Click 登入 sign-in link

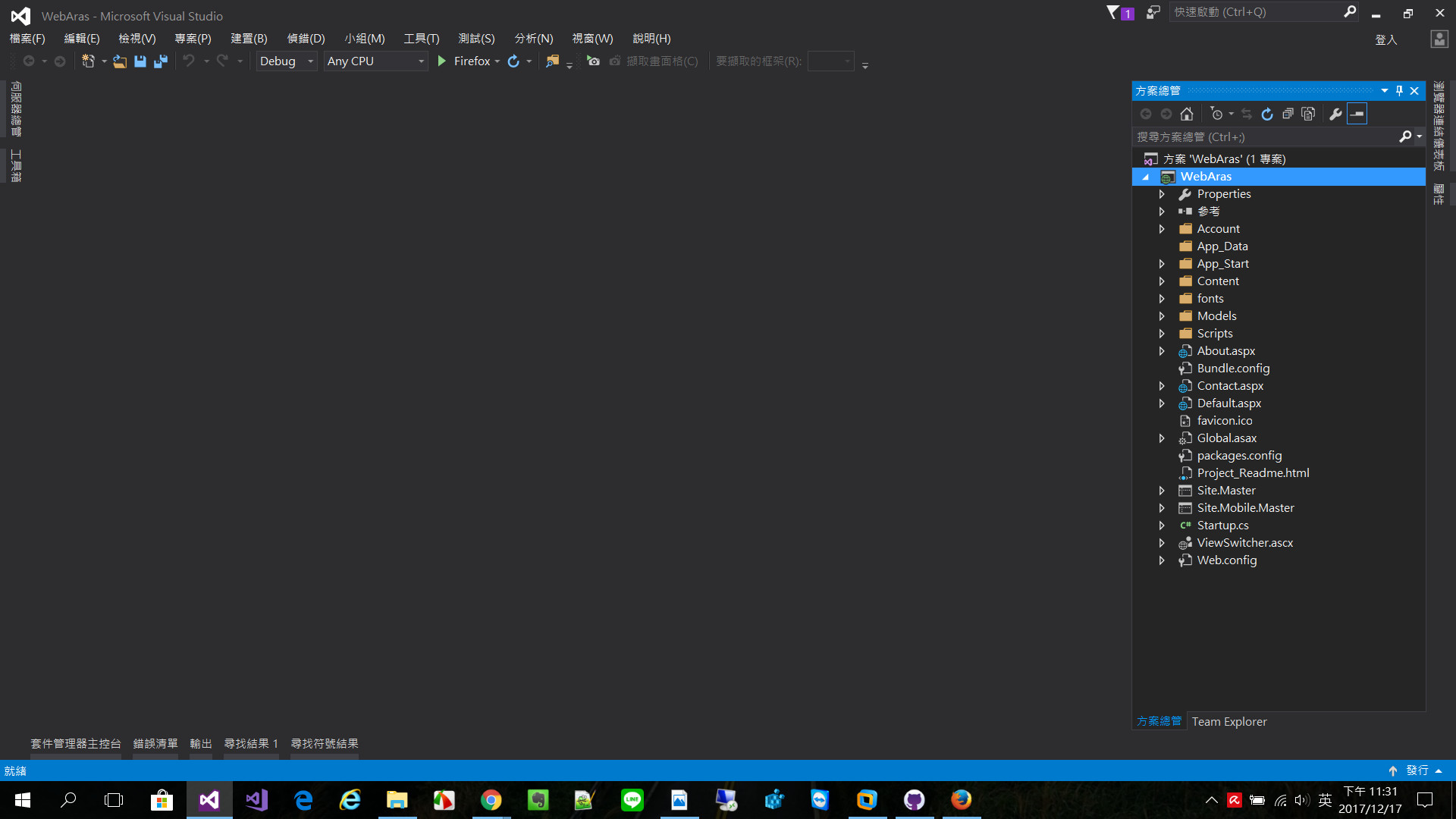(1385, 39)
